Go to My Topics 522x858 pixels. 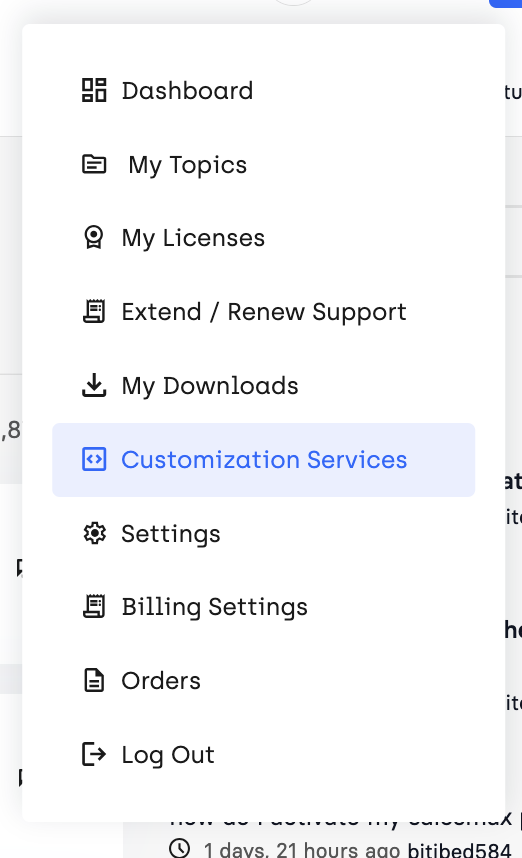point(264,165)
